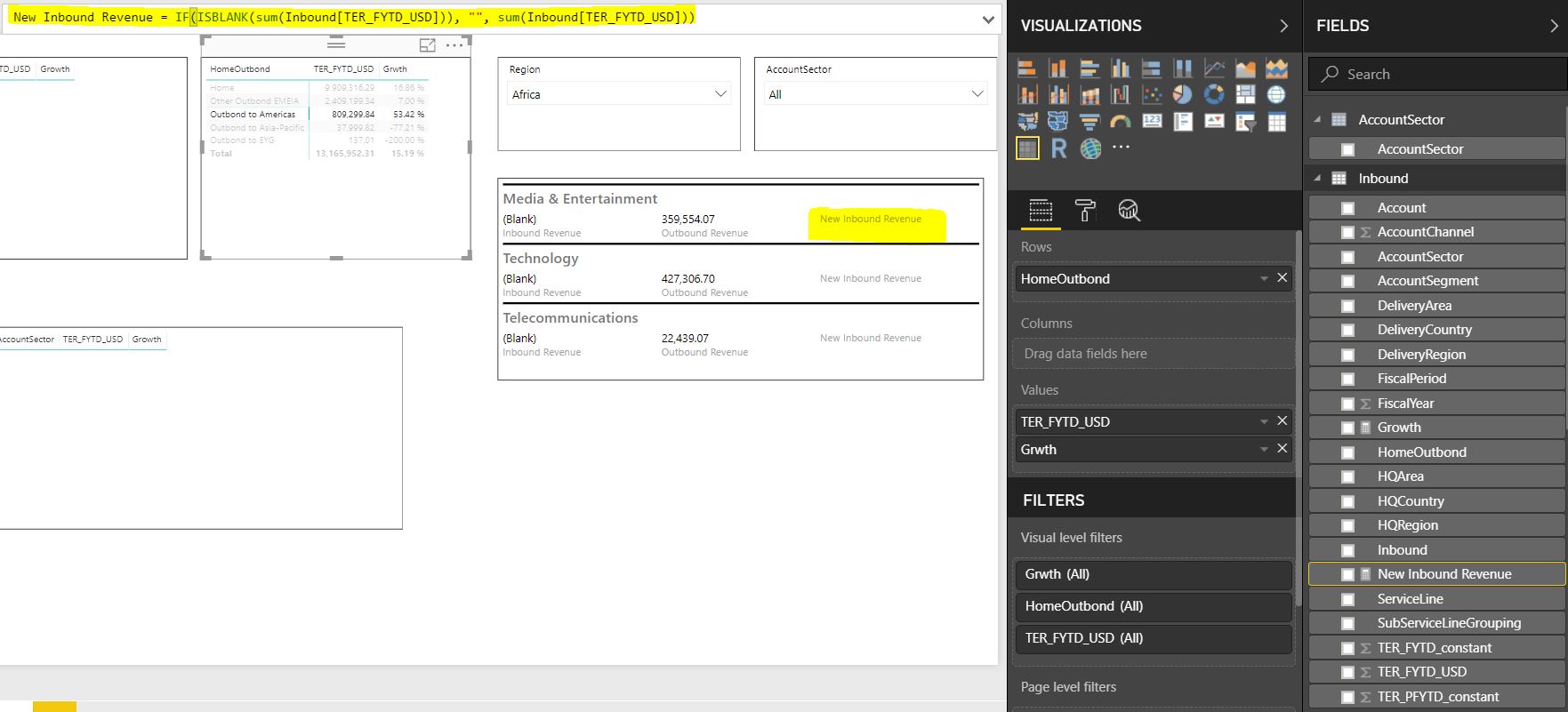This screenshot has width=1568, height=712.
Task: Check the DeliveryCountry field checkbox
Action: tap(1347, 330)
